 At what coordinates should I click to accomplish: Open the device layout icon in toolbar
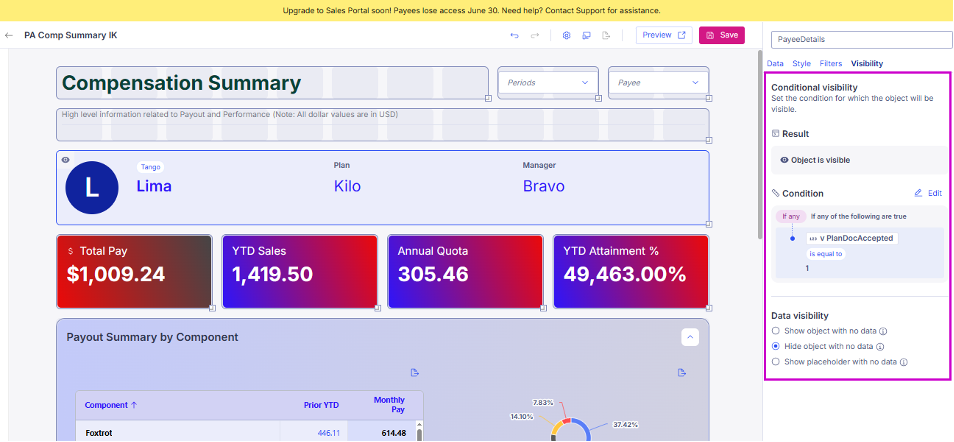[587, 35]
